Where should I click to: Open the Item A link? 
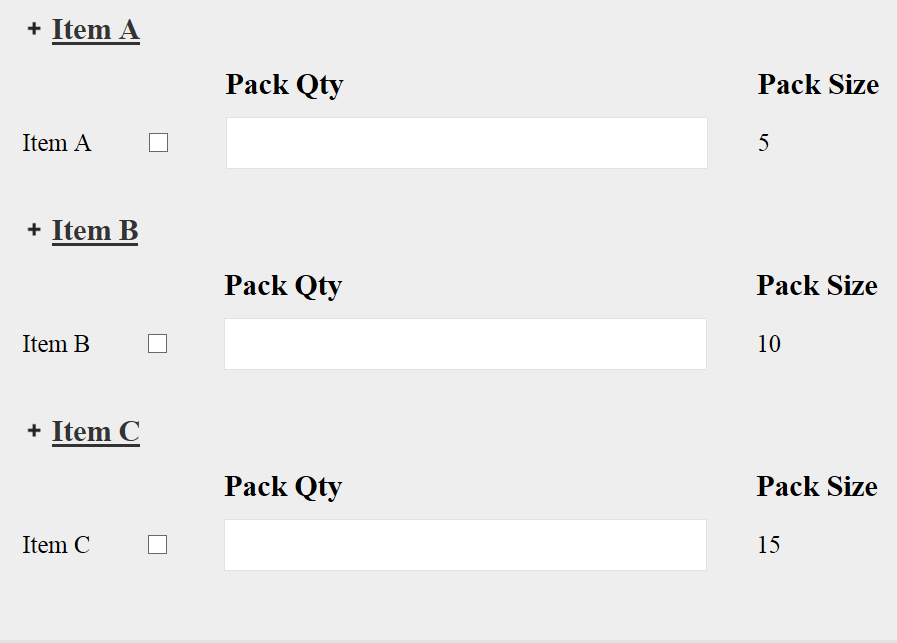tap(96, 29)
